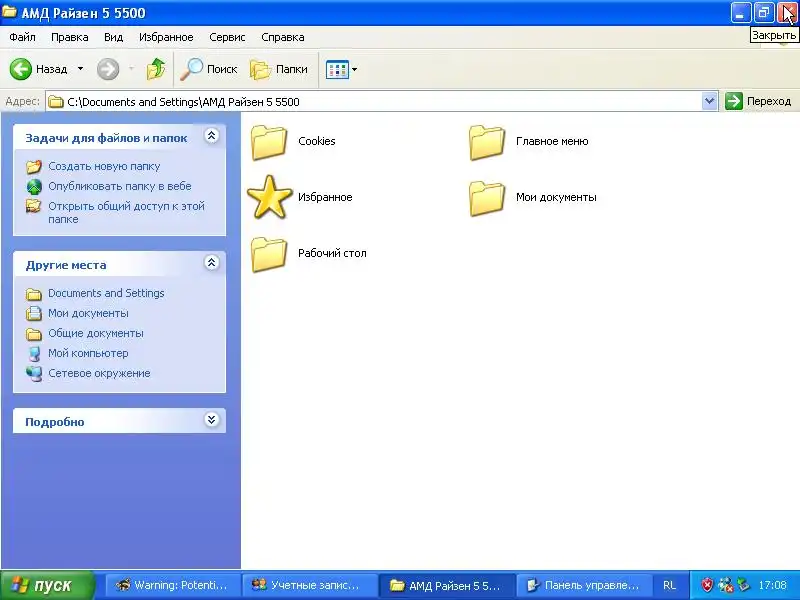The image size is (800, 600).
Task: Open Общие документы sidebar link
Action: (96, 333)
